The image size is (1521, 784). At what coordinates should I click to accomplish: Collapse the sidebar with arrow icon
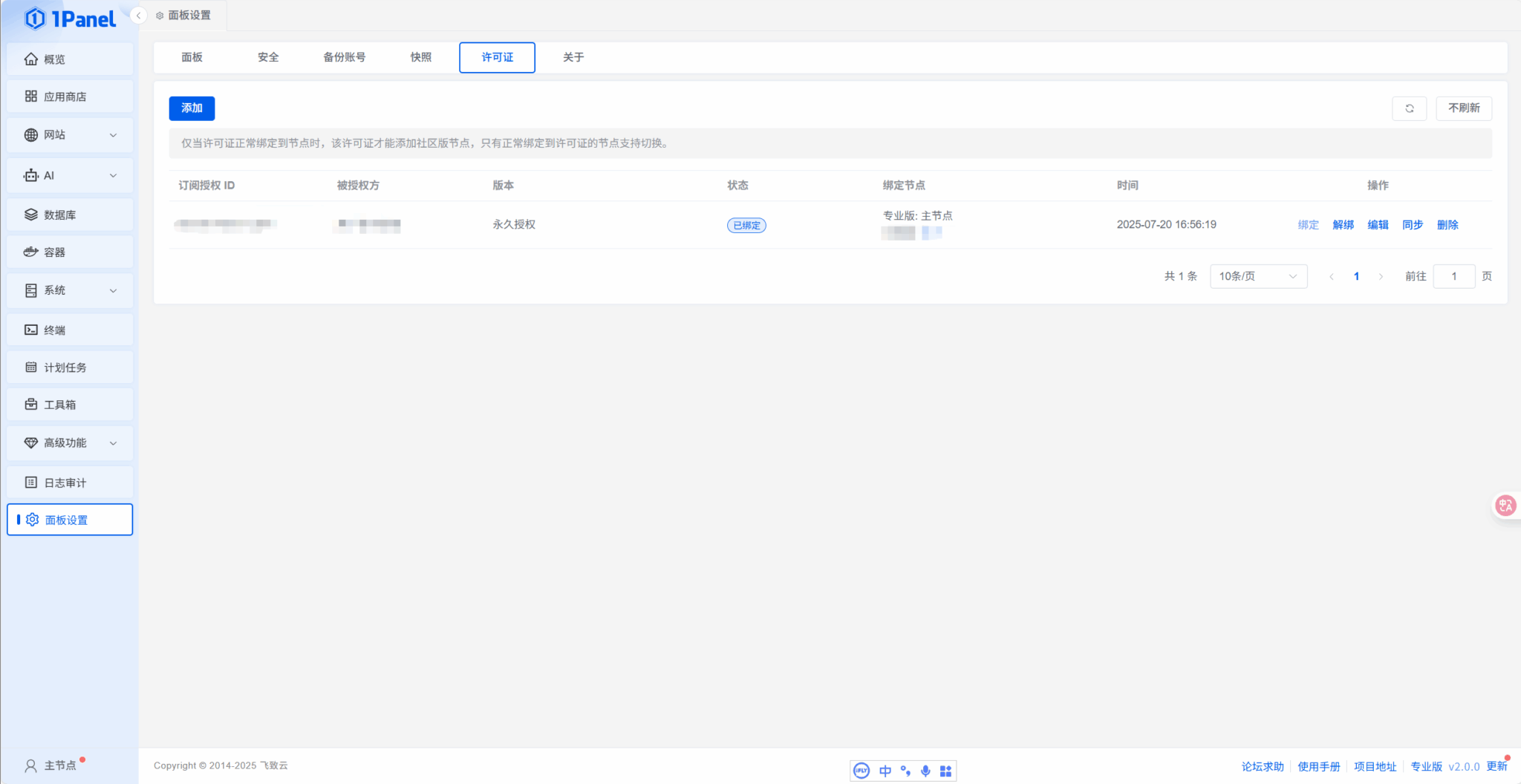(138, 16)
